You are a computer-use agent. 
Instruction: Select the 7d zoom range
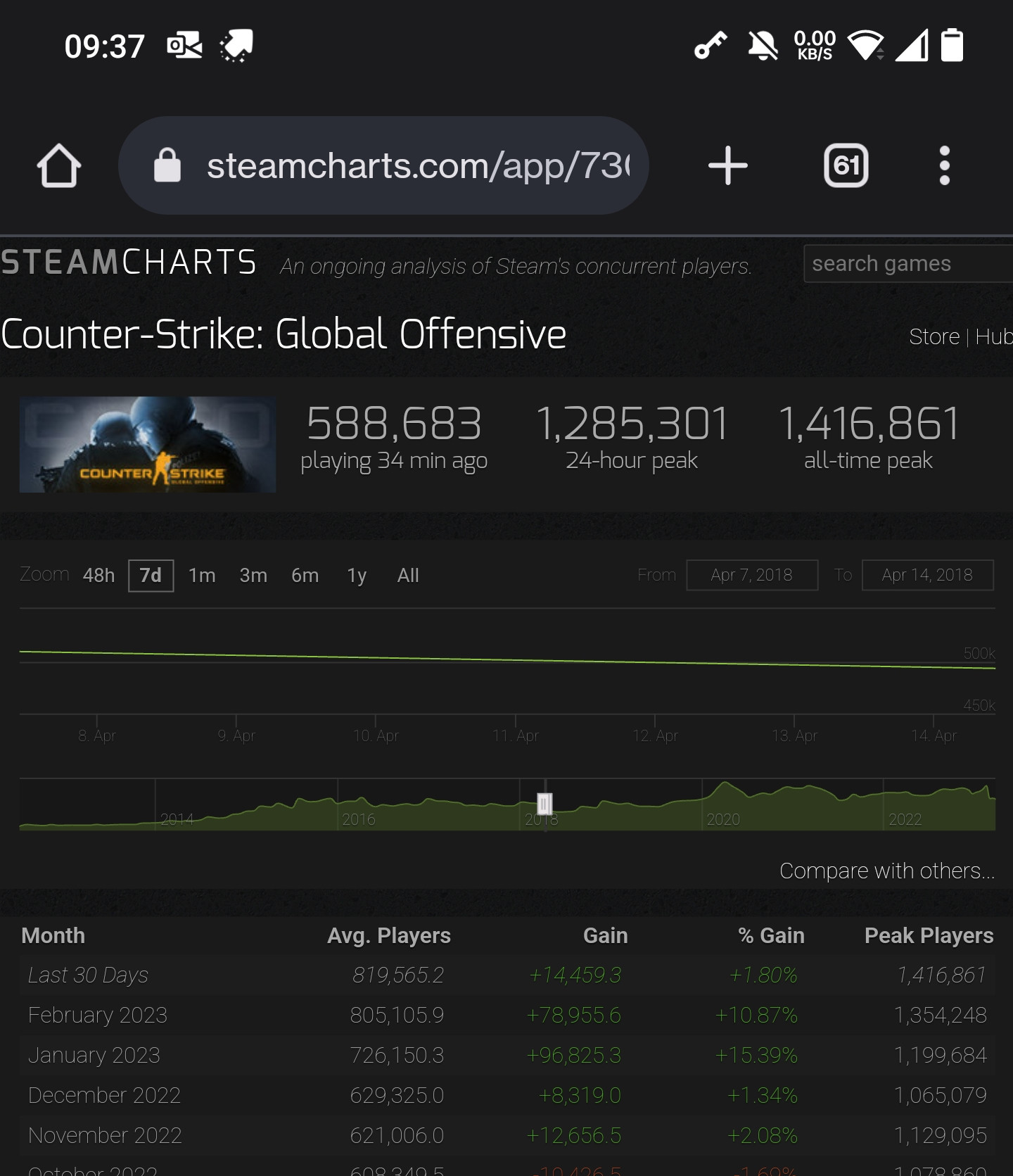151,576
